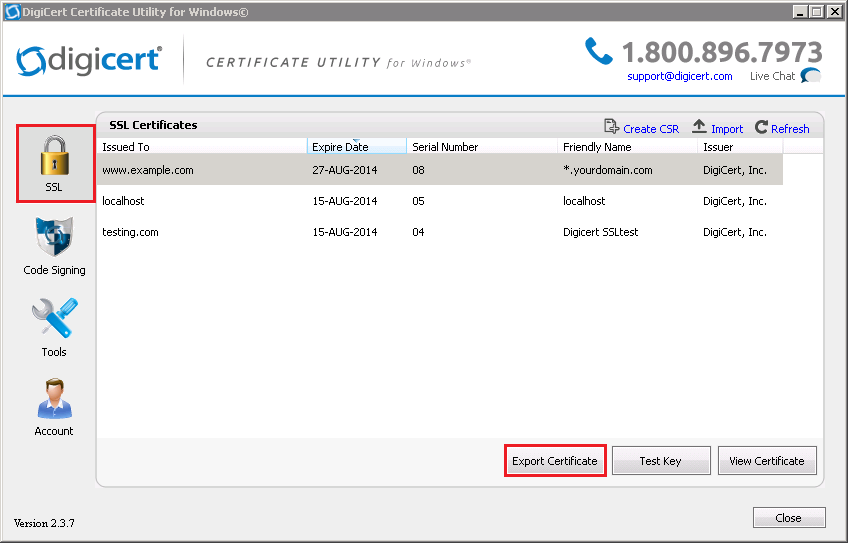848x543 pixels.
Task: Sort by Issuer column header
Action: point(740,147)
